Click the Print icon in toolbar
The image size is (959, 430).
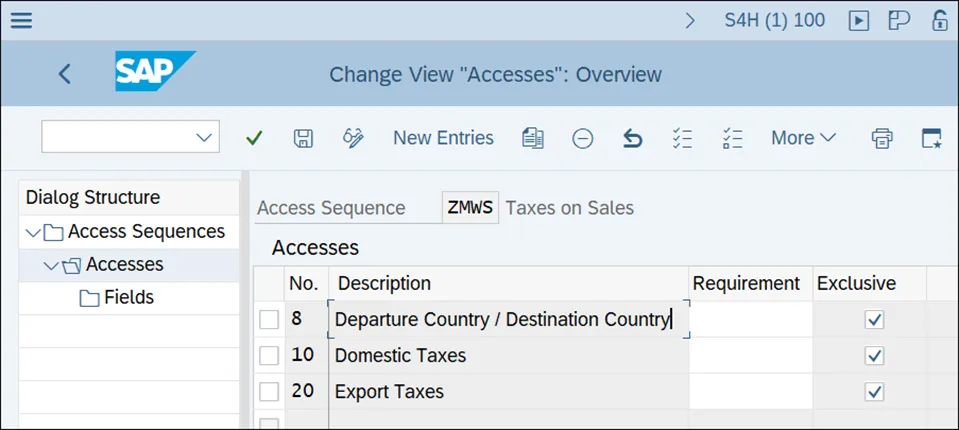click(882, 138)
